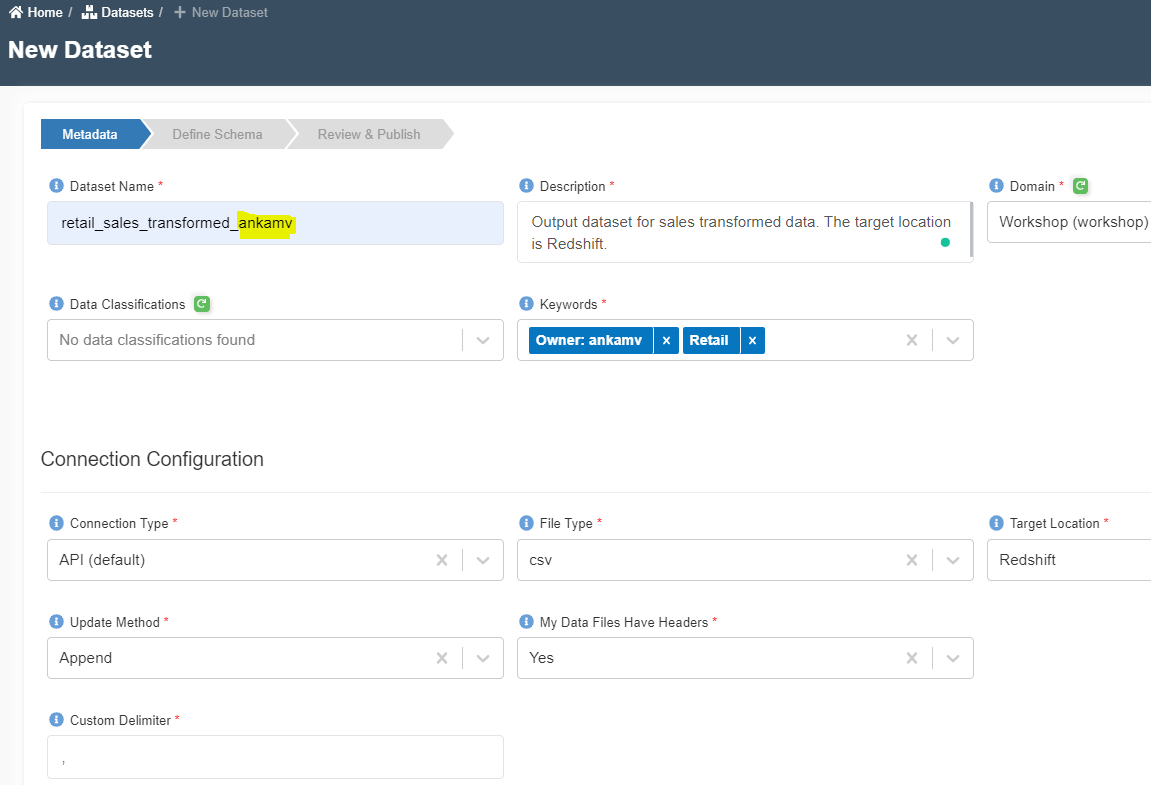Open the Domain Workshop dropdown
1151x785 pixels.
pyautogui.click(x=1069, y=222)
